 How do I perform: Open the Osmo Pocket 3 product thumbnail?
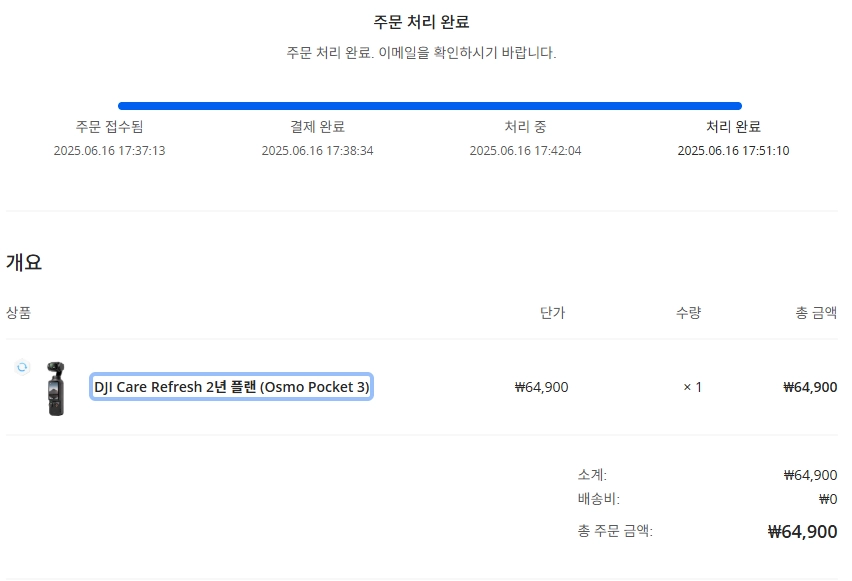coord(56,389)
